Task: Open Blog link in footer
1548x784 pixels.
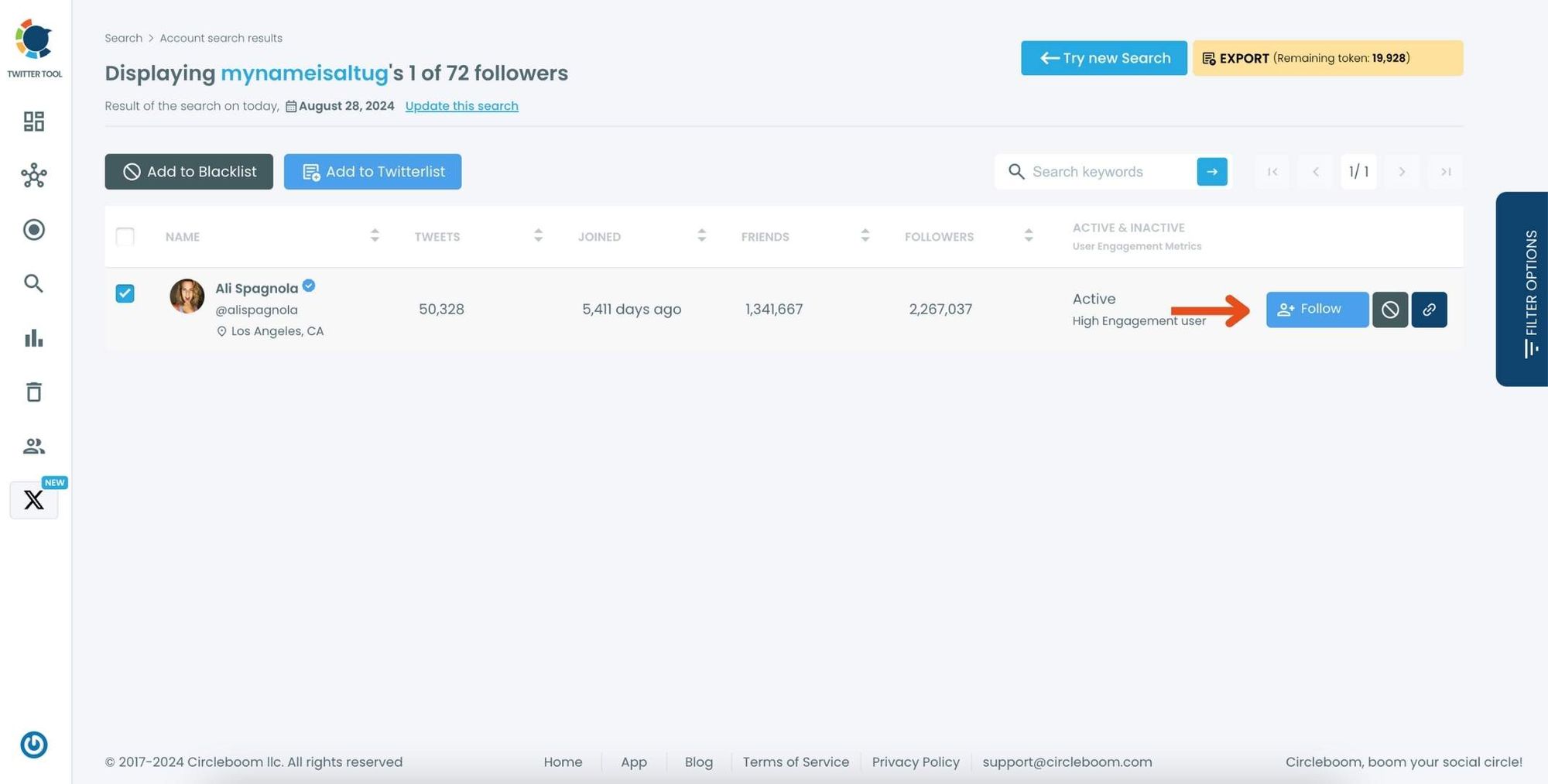Action: (699, 762)
